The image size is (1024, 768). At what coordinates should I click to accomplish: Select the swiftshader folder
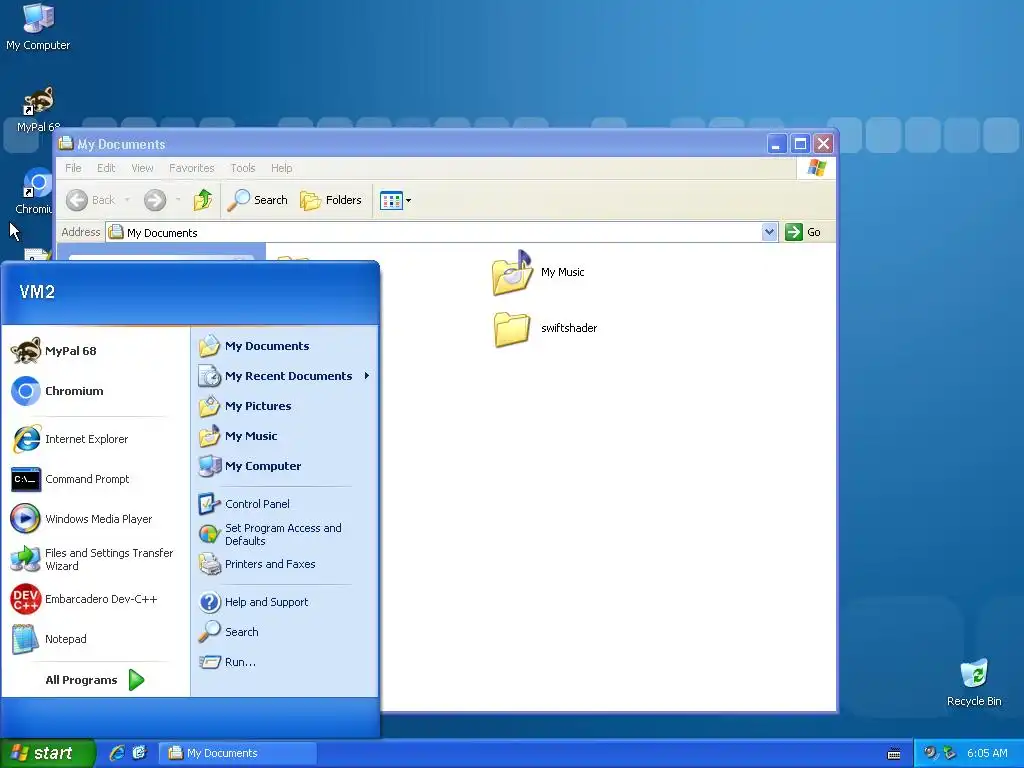(x=545, y=328)
